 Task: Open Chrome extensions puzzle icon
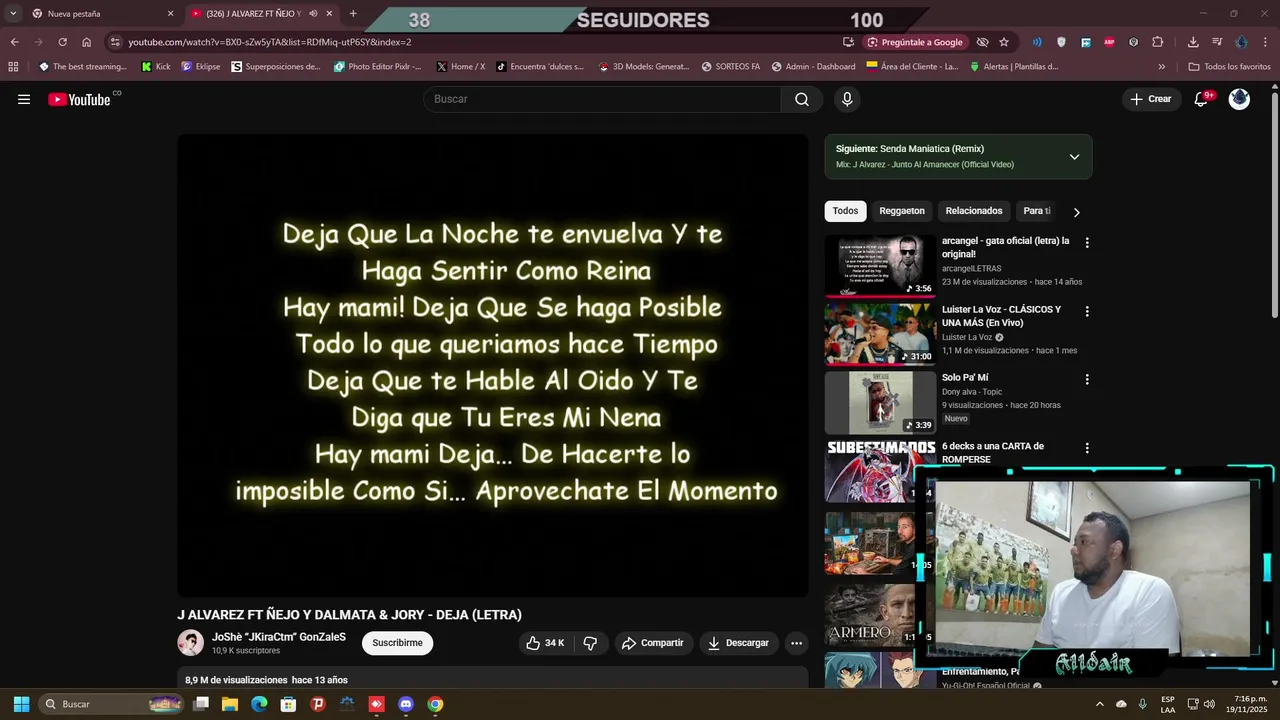click(x=1158, y=42)
